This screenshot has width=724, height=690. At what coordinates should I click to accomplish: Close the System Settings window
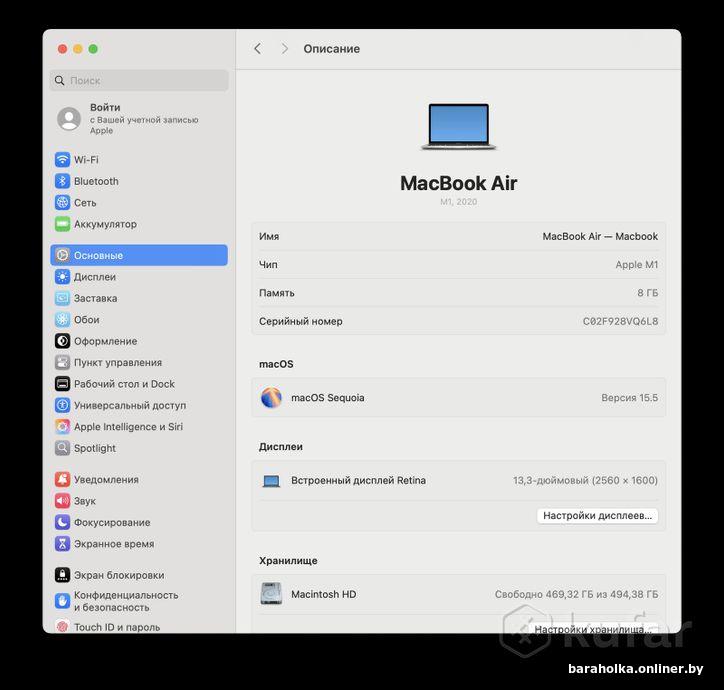(x=62, y=49)
